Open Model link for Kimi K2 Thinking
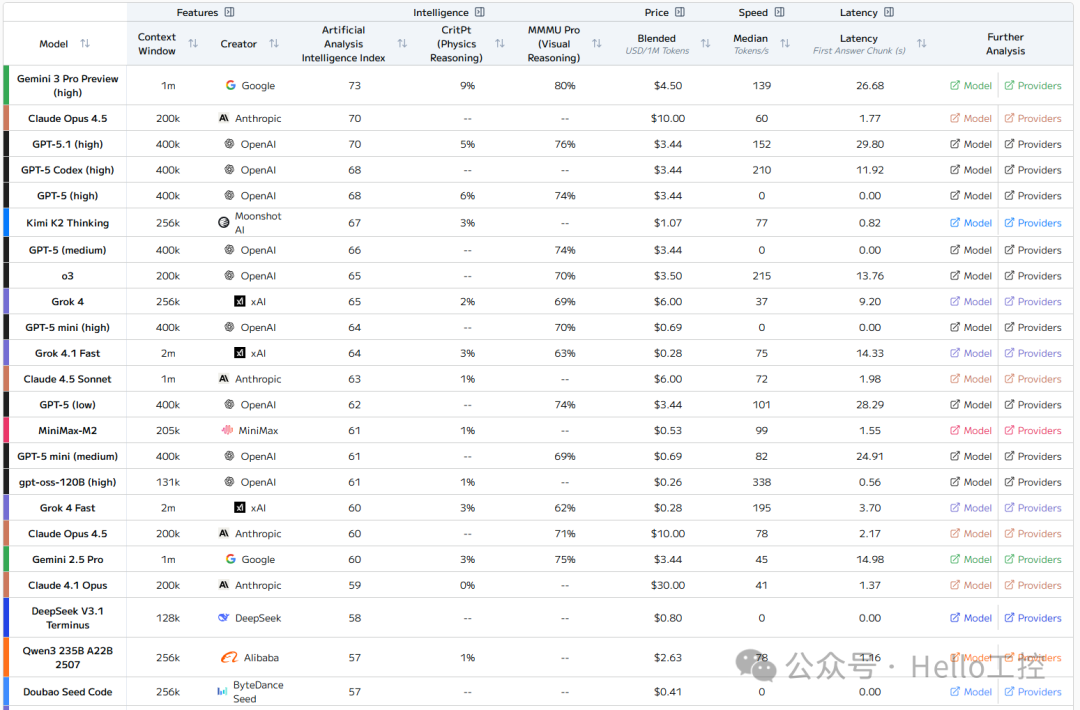The width and height of the screenshot is (1080, 710). pos(970,223)
